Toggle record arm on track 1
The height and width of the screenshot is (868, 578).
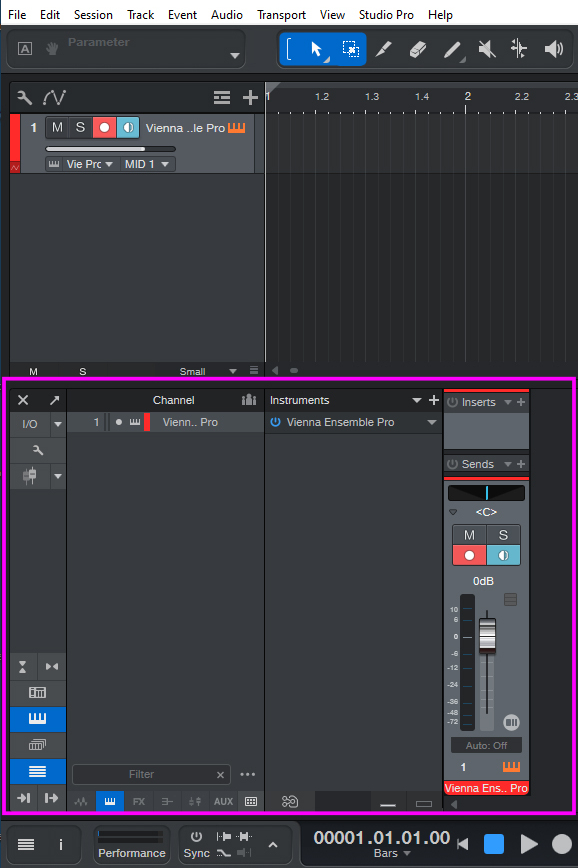pos(104,127)
